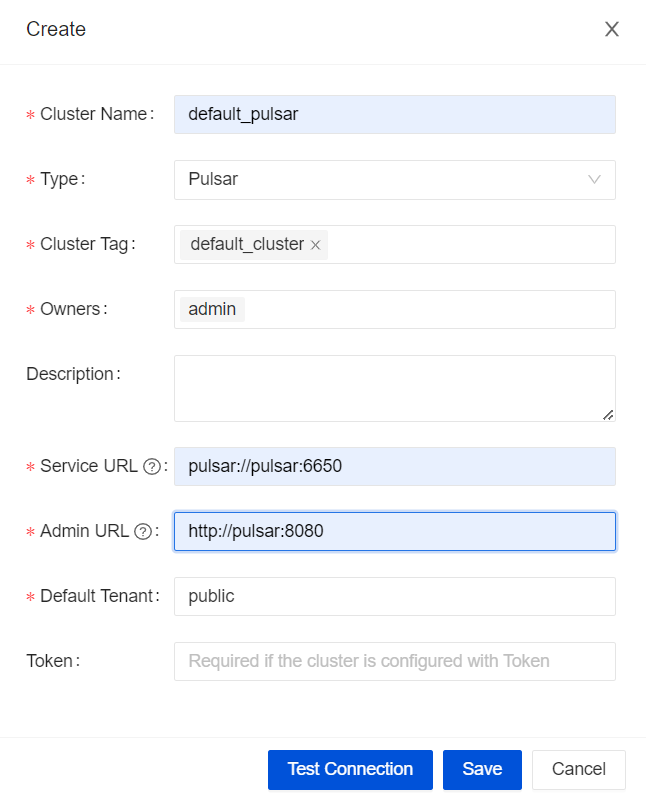646x800 pixels.
Task: Click the Test Connection button
Action: point(349,769)
